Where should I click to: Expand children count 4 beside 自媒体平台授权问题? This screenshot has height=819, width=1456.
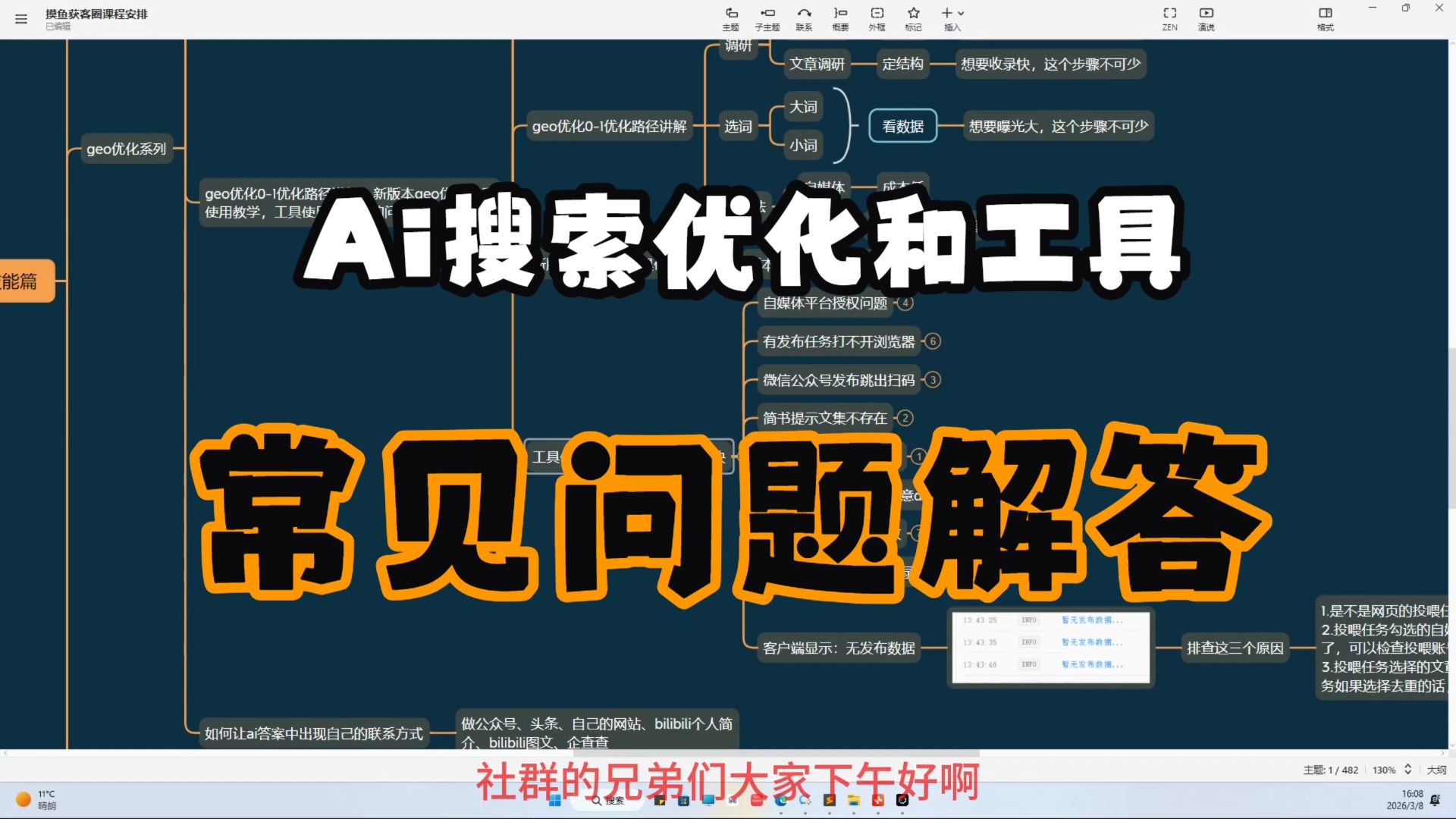coord(905,303)
